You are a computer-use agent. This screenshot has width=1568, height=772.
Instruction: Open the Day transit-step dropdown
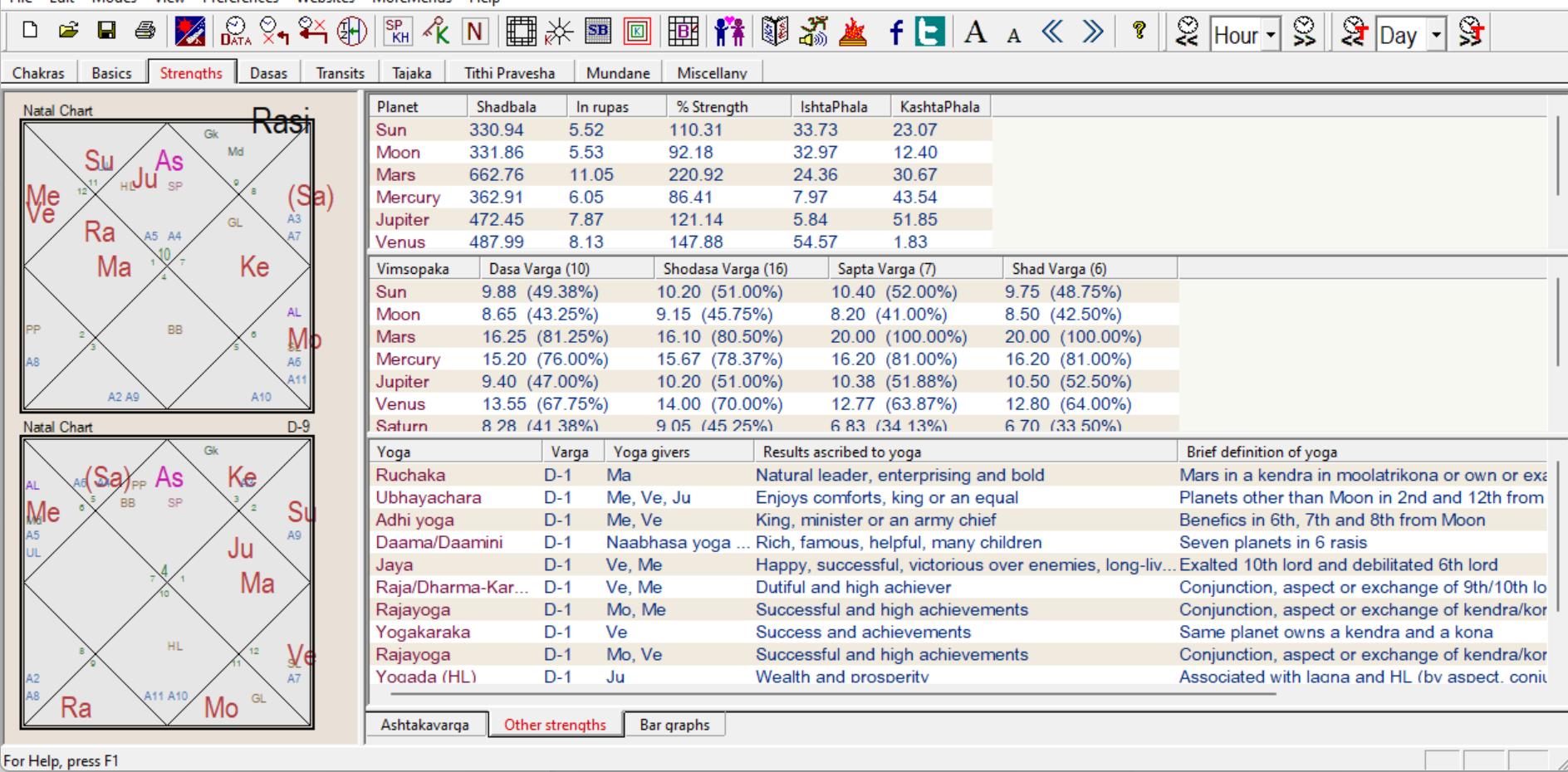(x=1436, y=35)
